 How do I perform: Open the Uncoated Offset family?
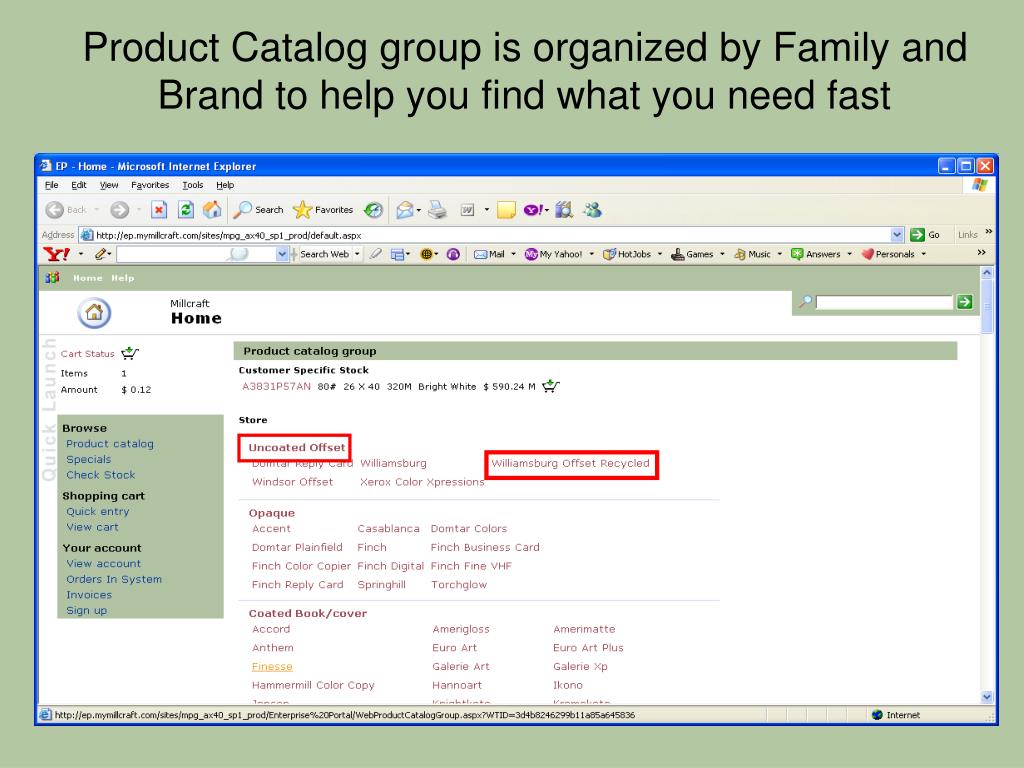pyautogui.click(x=296, y=447)
